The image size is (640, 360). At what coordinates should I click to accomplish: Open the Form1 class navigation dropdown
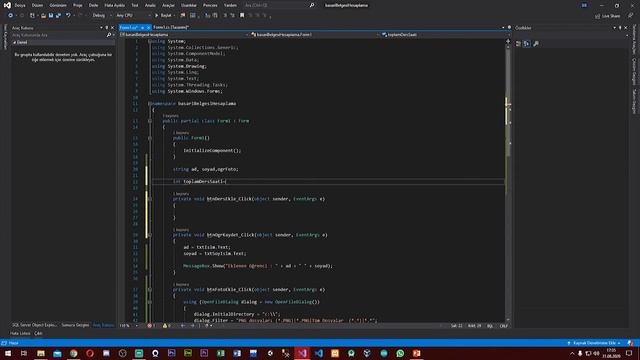[315, 35]
